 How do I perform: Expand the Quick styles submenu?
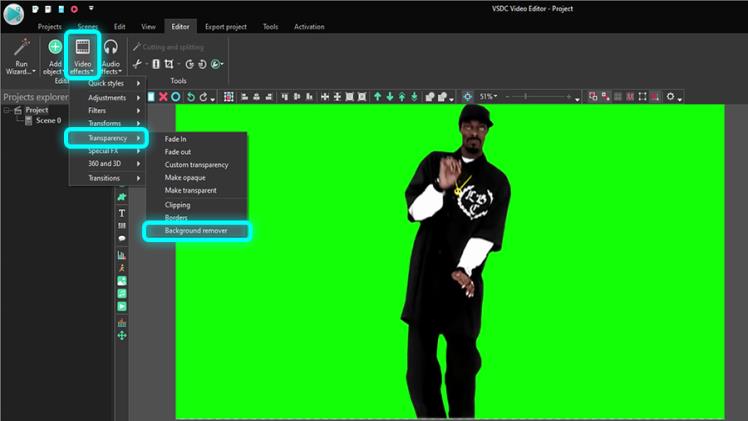107,84
